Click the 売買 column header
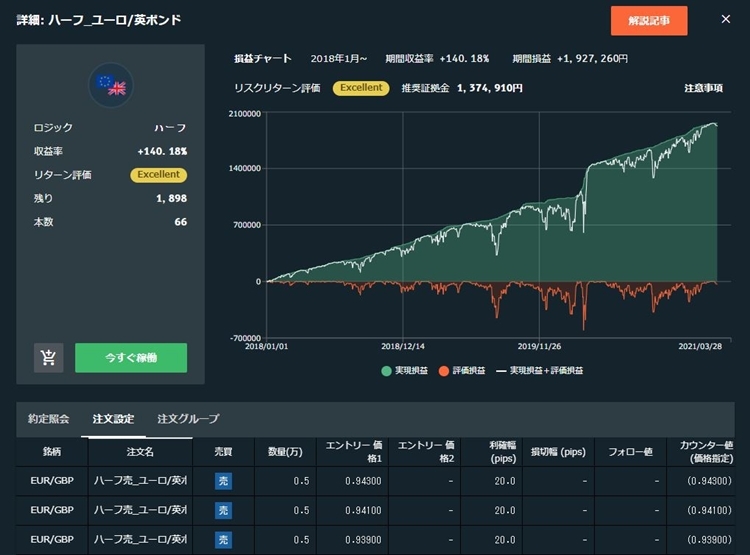 tap(223, 452)
